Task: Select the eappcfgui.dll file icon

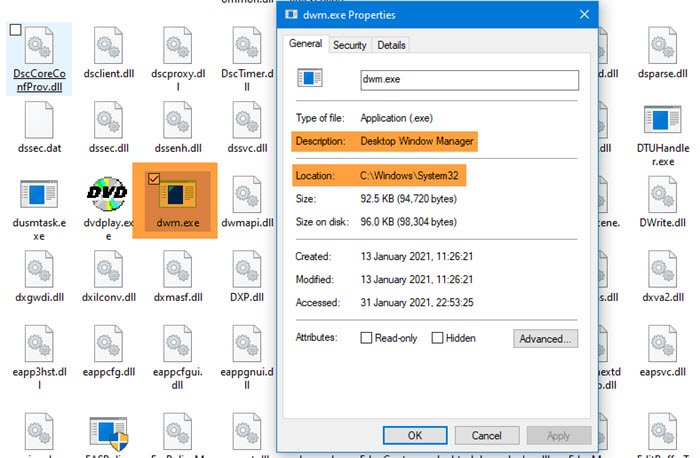Action: click(x=178, y=343)
